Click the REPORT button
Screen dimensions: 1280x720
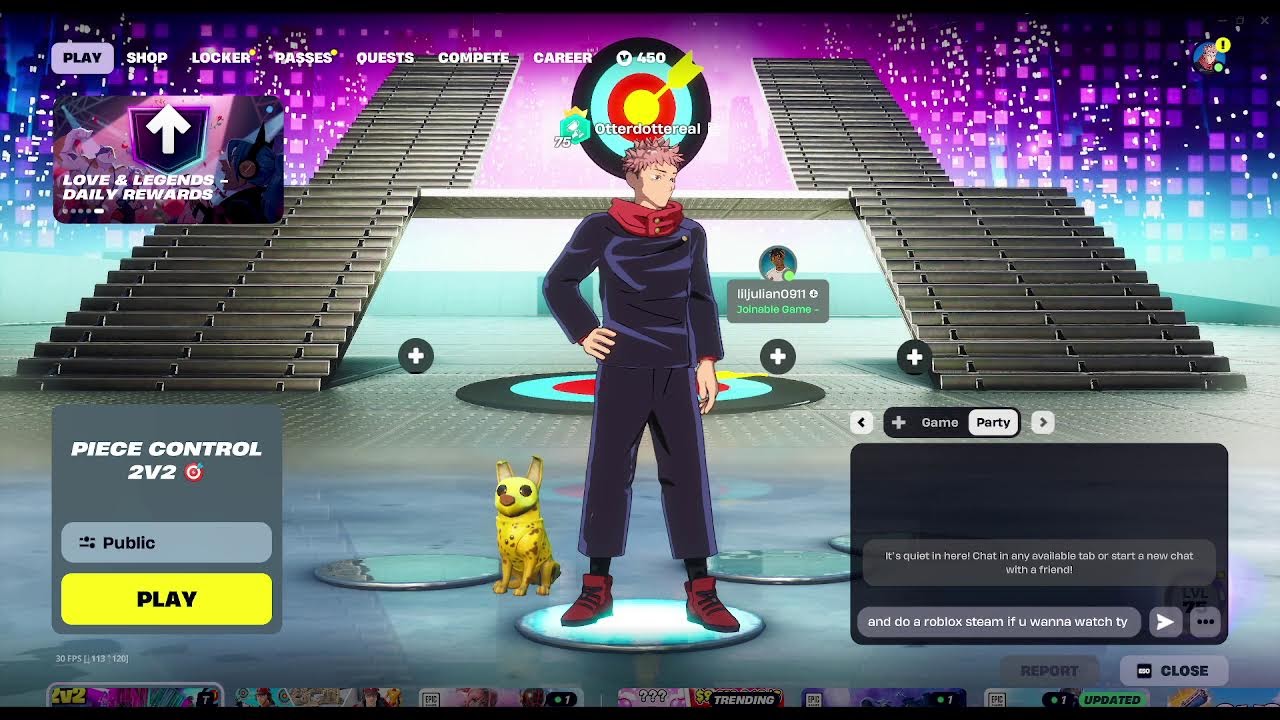(x=1049, y=671)
